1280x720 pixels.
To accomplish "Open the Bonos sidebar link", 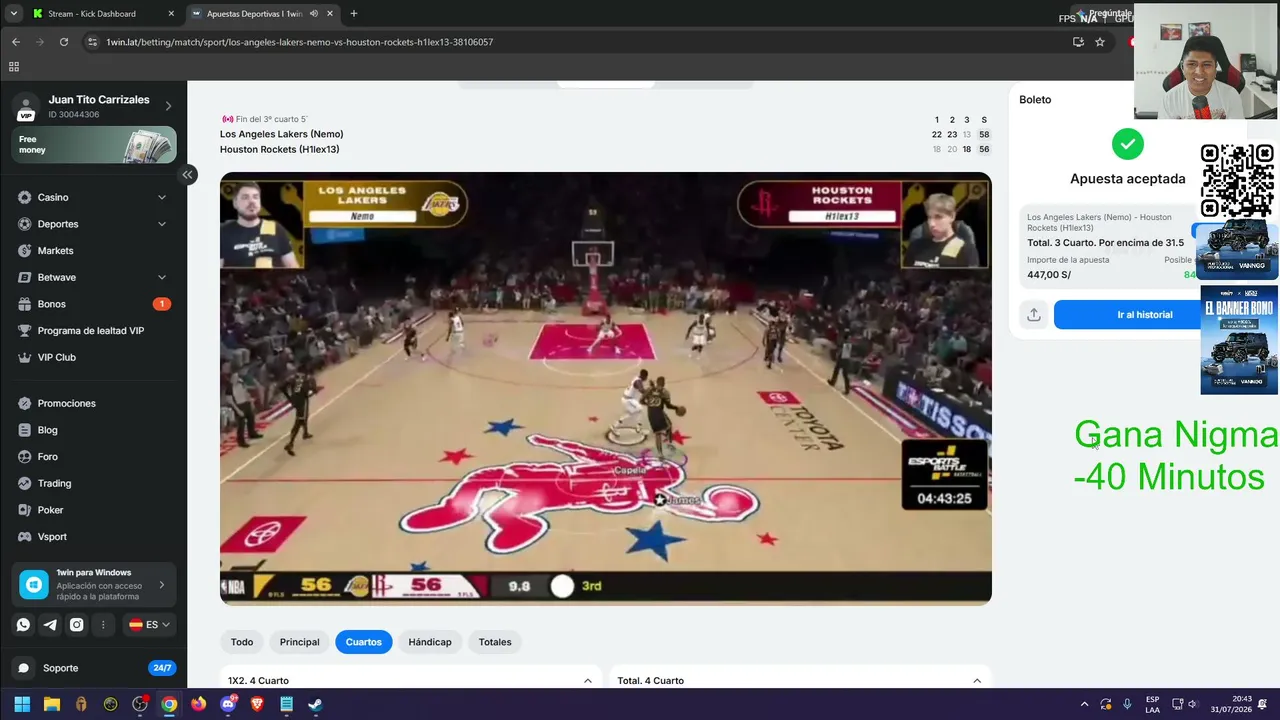I will coord(52,304).
